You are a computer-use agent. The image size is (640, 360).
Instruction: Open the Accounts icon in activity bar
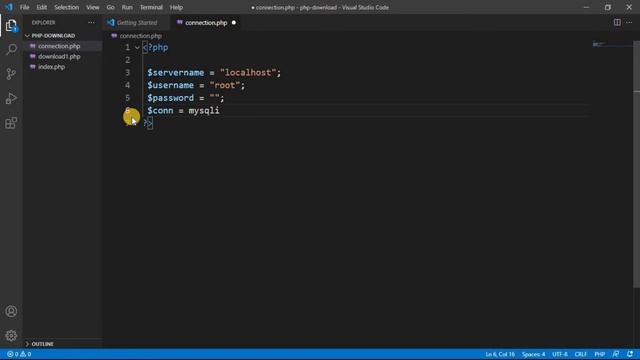click(11, 311)
